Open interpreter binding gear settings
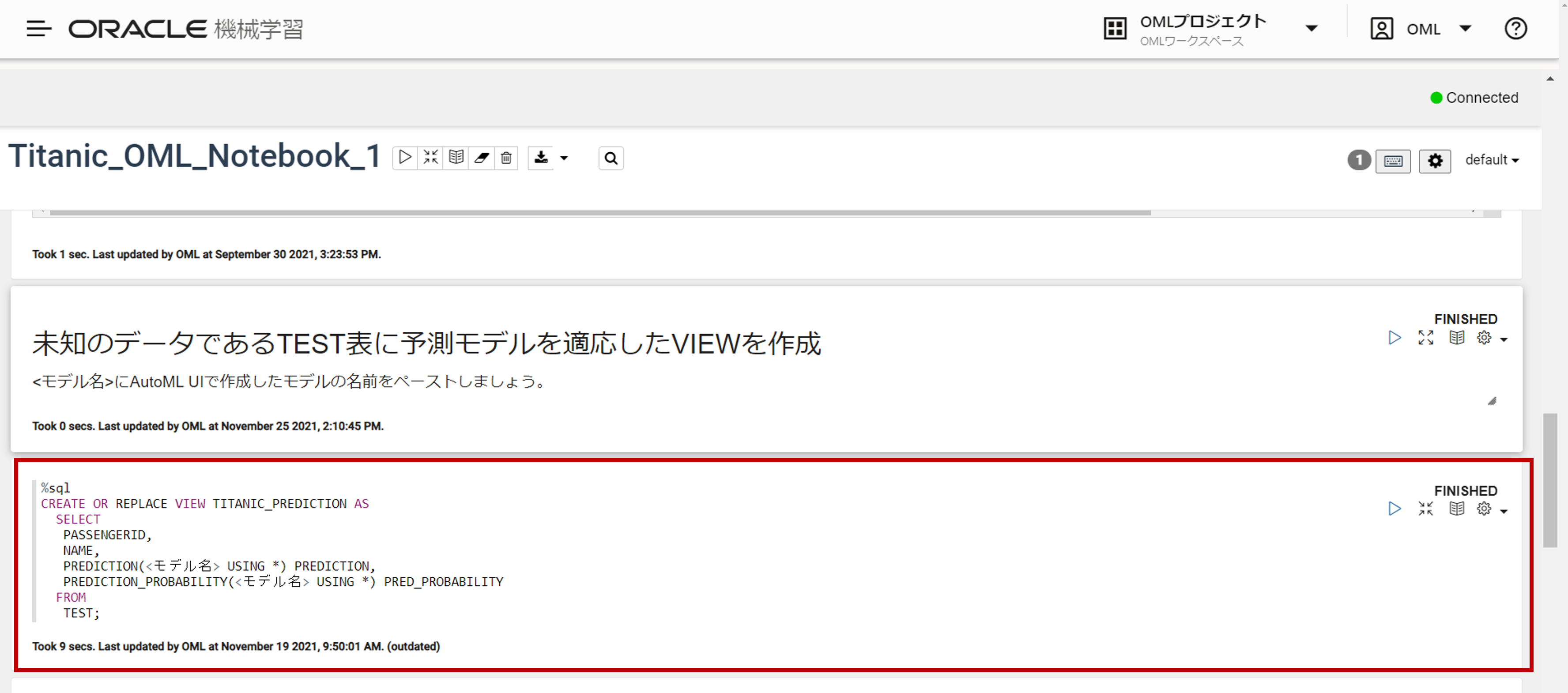This screenshot has width=1568, height=693. click(x=1435, y=161)
